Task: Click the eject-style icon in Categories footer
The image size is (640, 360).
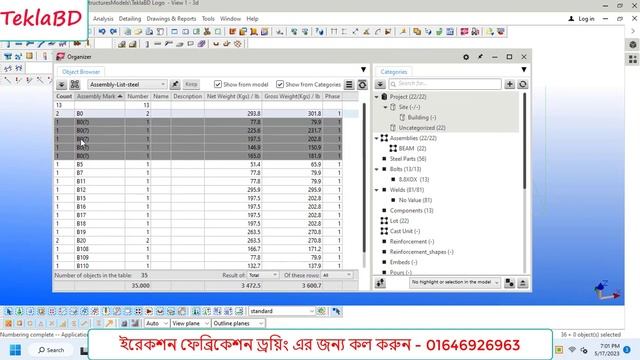Action: (x=523, y=282)
